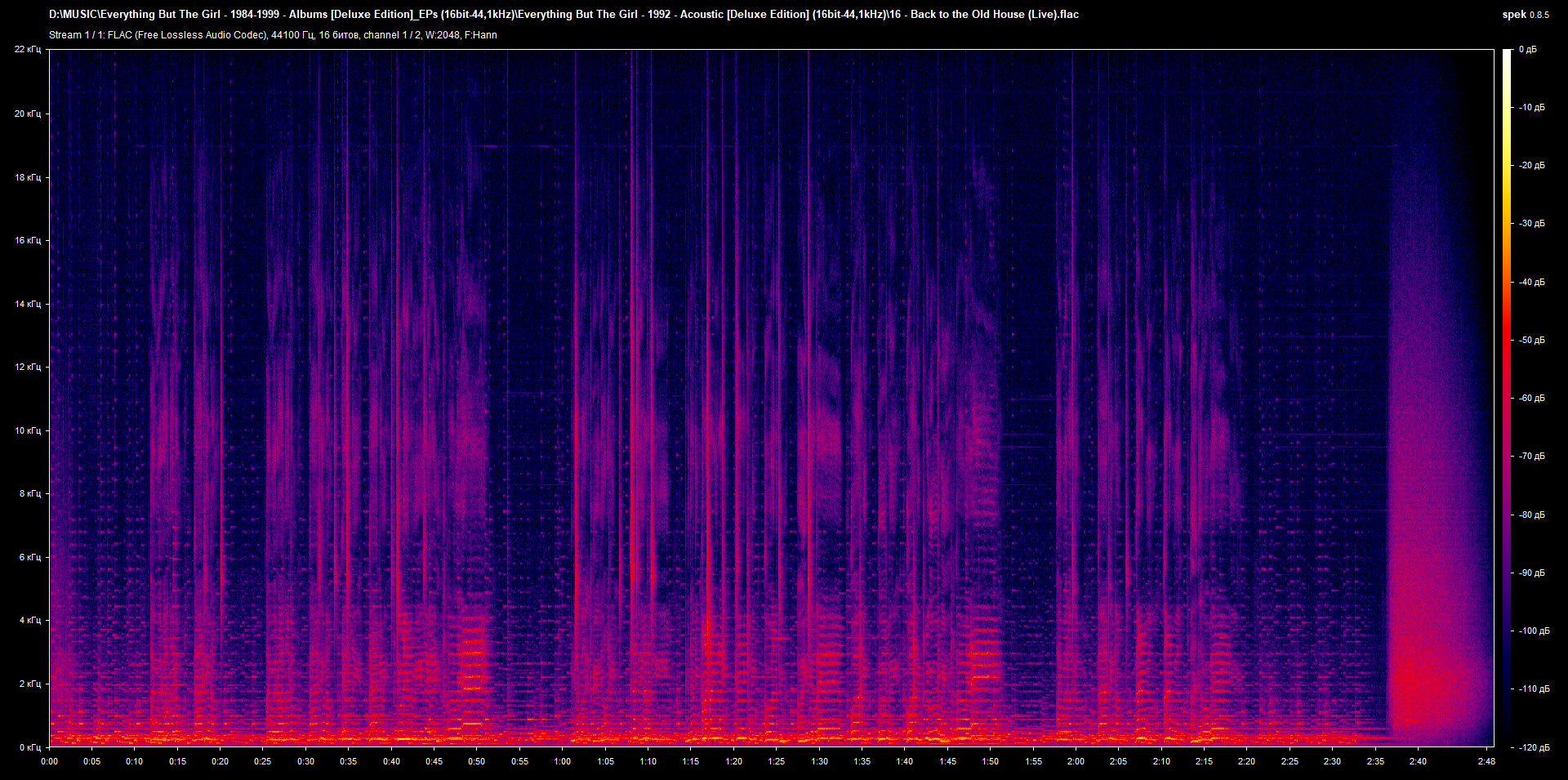
Task: Click the 0 дБ level scale label
Action: [1528, 50]
